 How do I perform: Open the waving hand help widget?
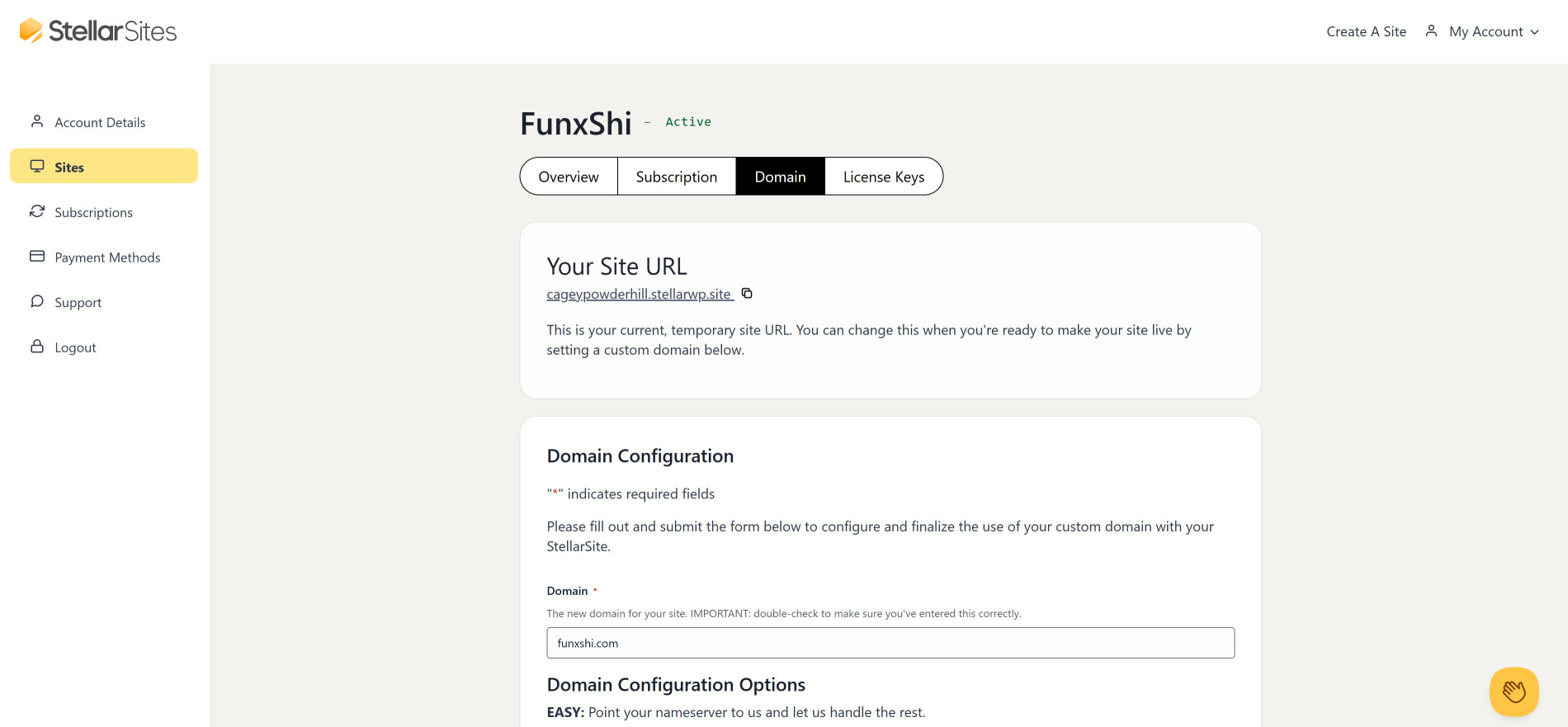coord(1514,691)
